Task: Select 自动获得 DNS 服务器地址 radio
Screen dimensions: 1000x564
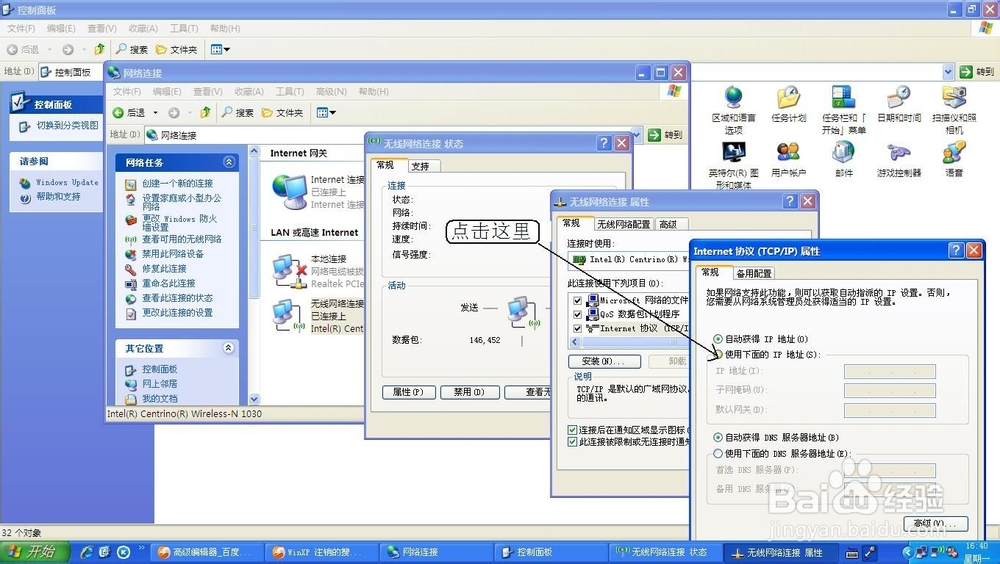Action: (x=718, y=438)
